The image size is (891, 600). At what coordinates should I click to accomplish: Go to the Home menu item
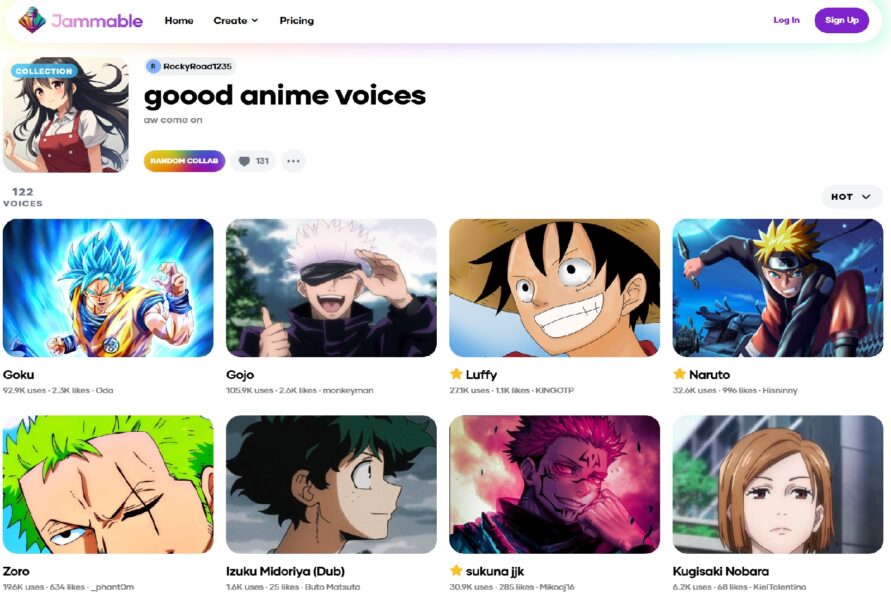179,20
